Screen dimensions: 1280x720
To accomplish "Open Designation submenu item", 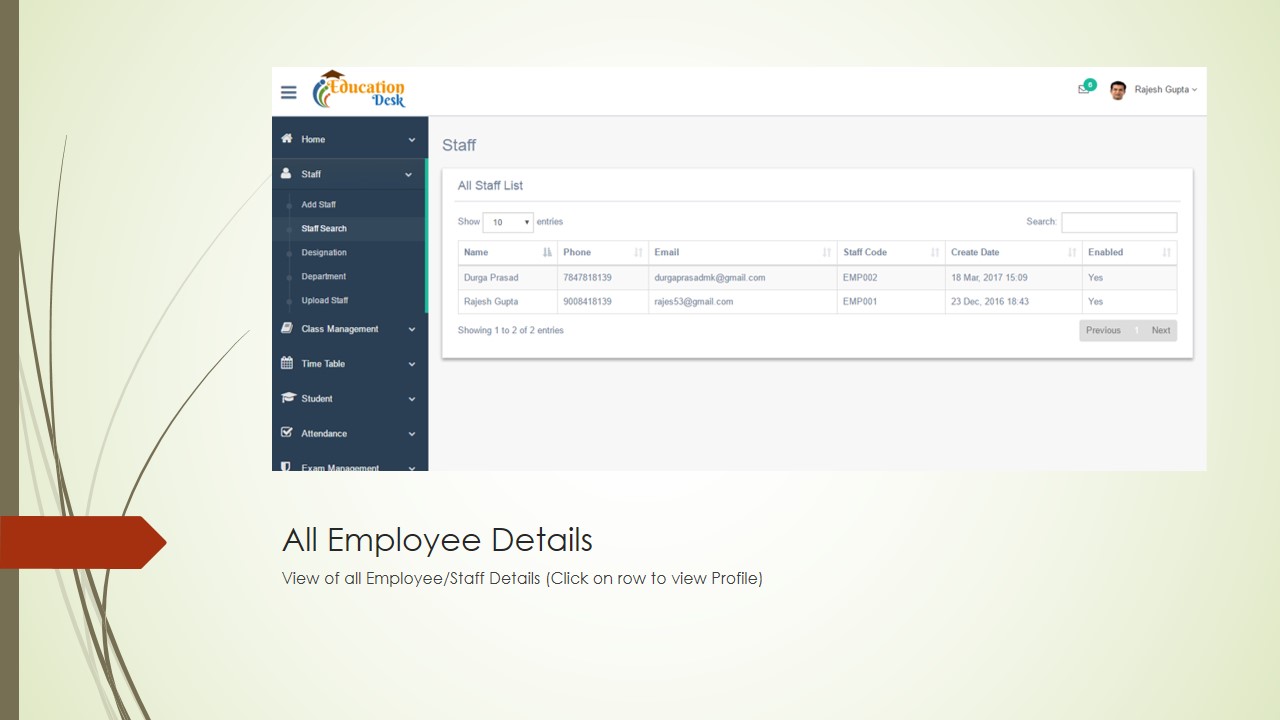I will pyautogui.click(x=324, y=253).
